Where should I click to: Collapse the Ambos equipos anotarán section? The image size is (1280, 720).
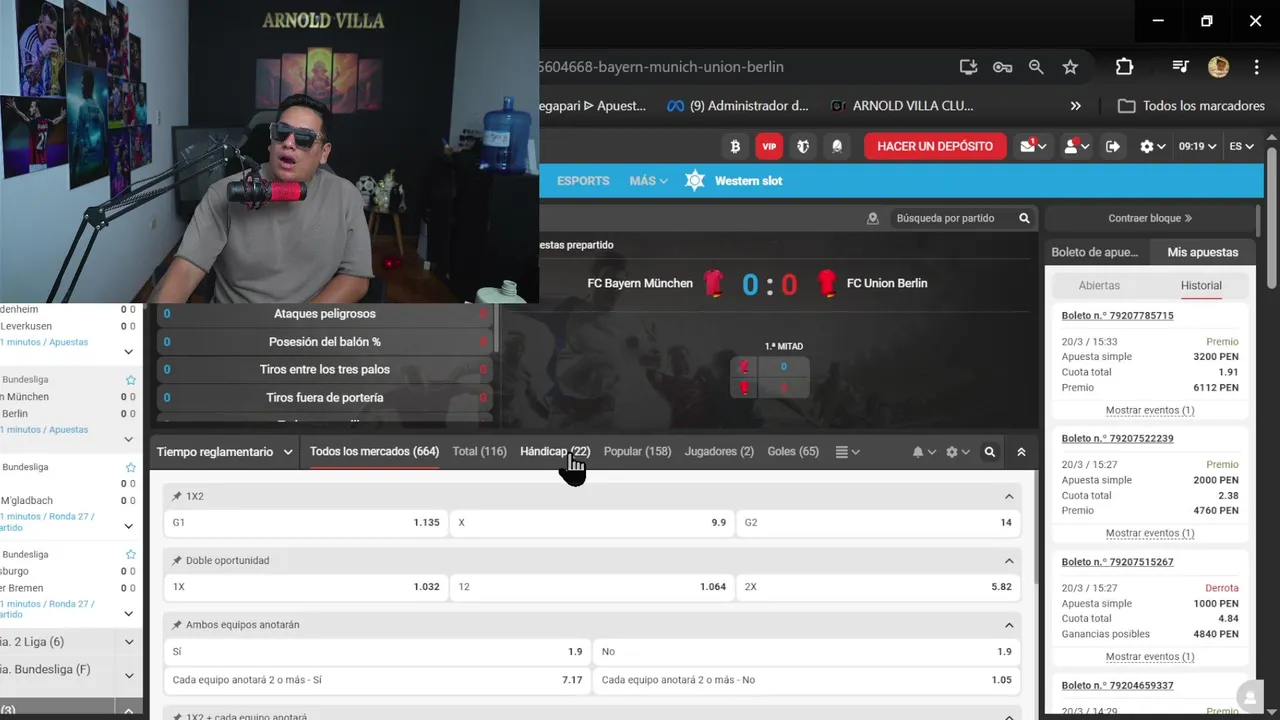click(1009, 625)
